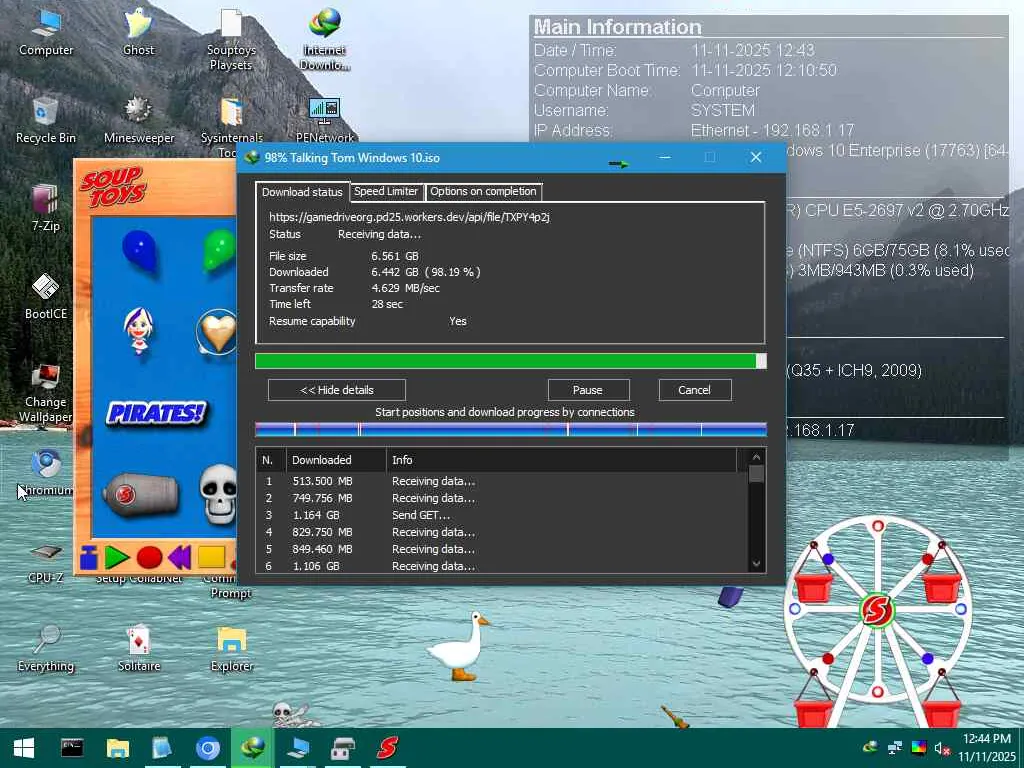Click the Internet Download Manager taskbar button
This screenshot has width=1024, height=768.
coord(253,748)
